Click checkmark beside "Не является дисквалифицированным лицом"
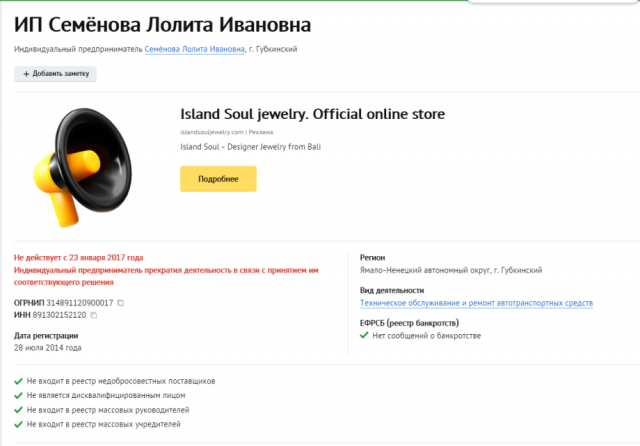Image resolution: width=640 pixels, height=446 pixels. coord(19,396)
